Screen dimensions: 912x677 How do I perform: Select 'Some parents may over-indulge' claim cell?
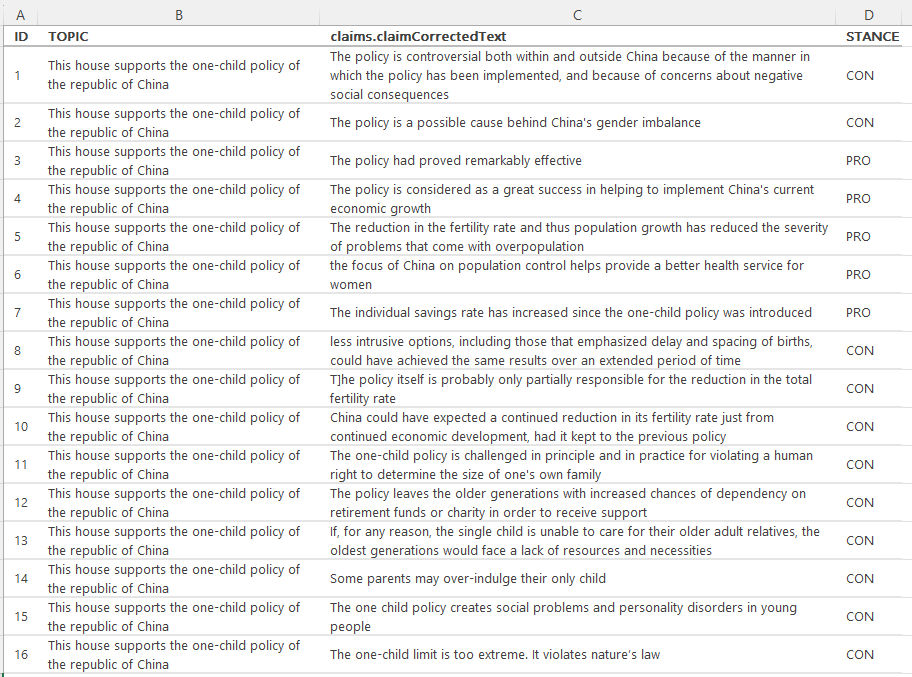577,579
